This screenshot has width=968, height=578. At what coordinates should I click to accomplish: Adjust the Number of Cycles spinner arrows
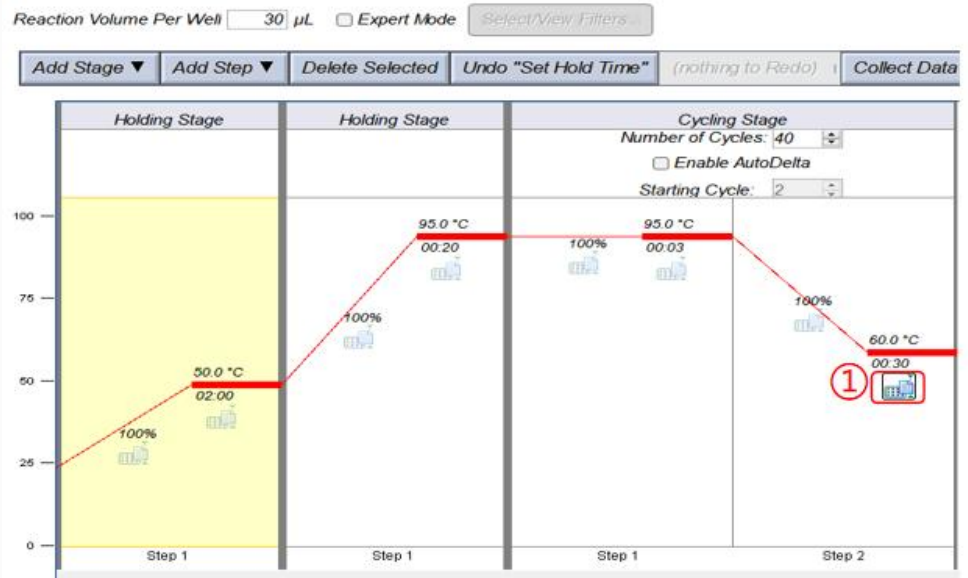[831, 139]
